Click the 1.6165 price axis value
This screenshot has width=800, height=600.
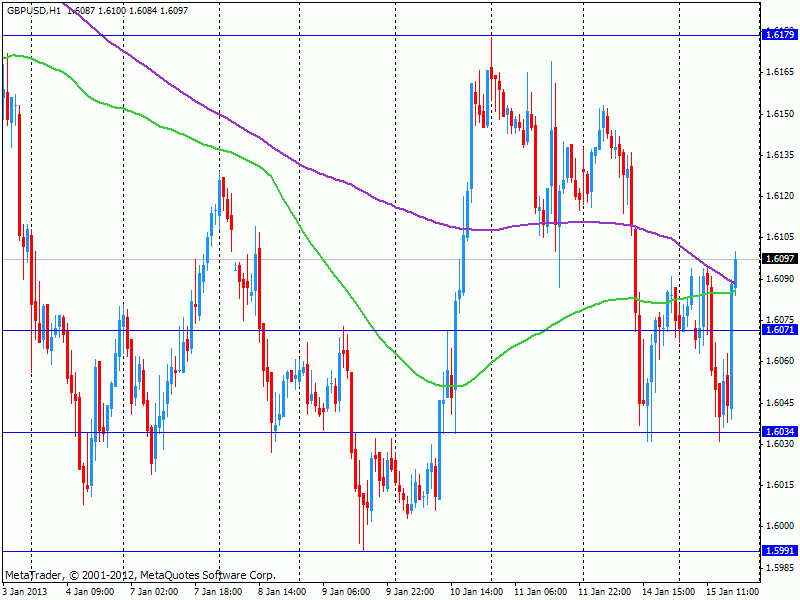[779, 72]
